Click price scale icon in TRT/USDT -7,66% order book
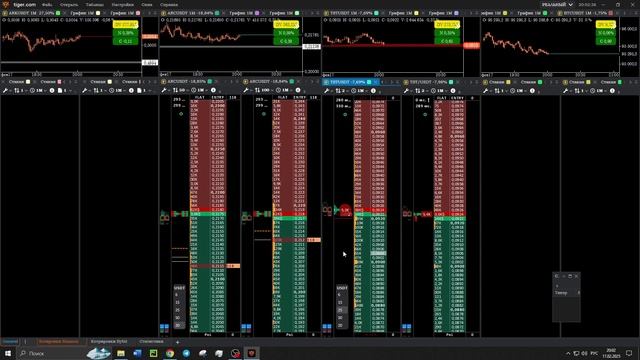The width and height of the screenshot is (640, 360). 418,90
